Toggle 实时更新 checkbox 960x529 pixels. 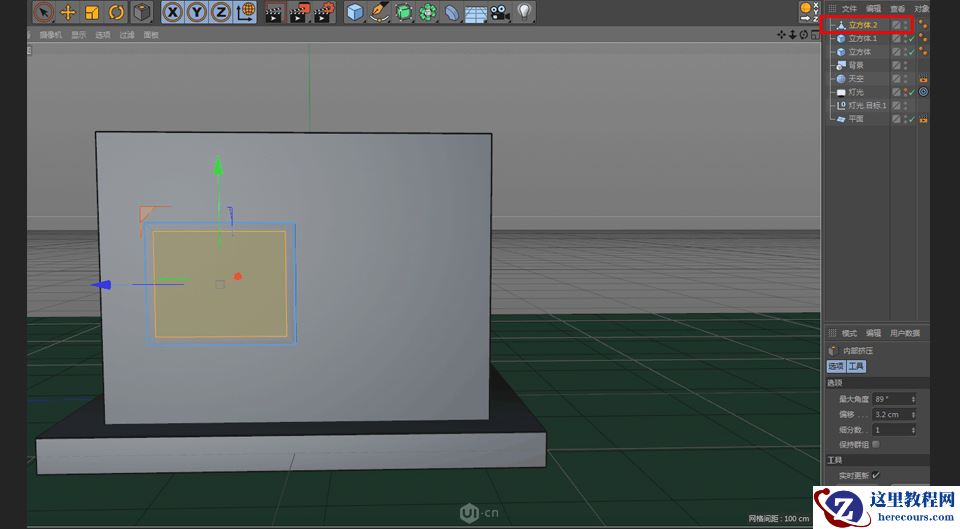coord(876,475)
